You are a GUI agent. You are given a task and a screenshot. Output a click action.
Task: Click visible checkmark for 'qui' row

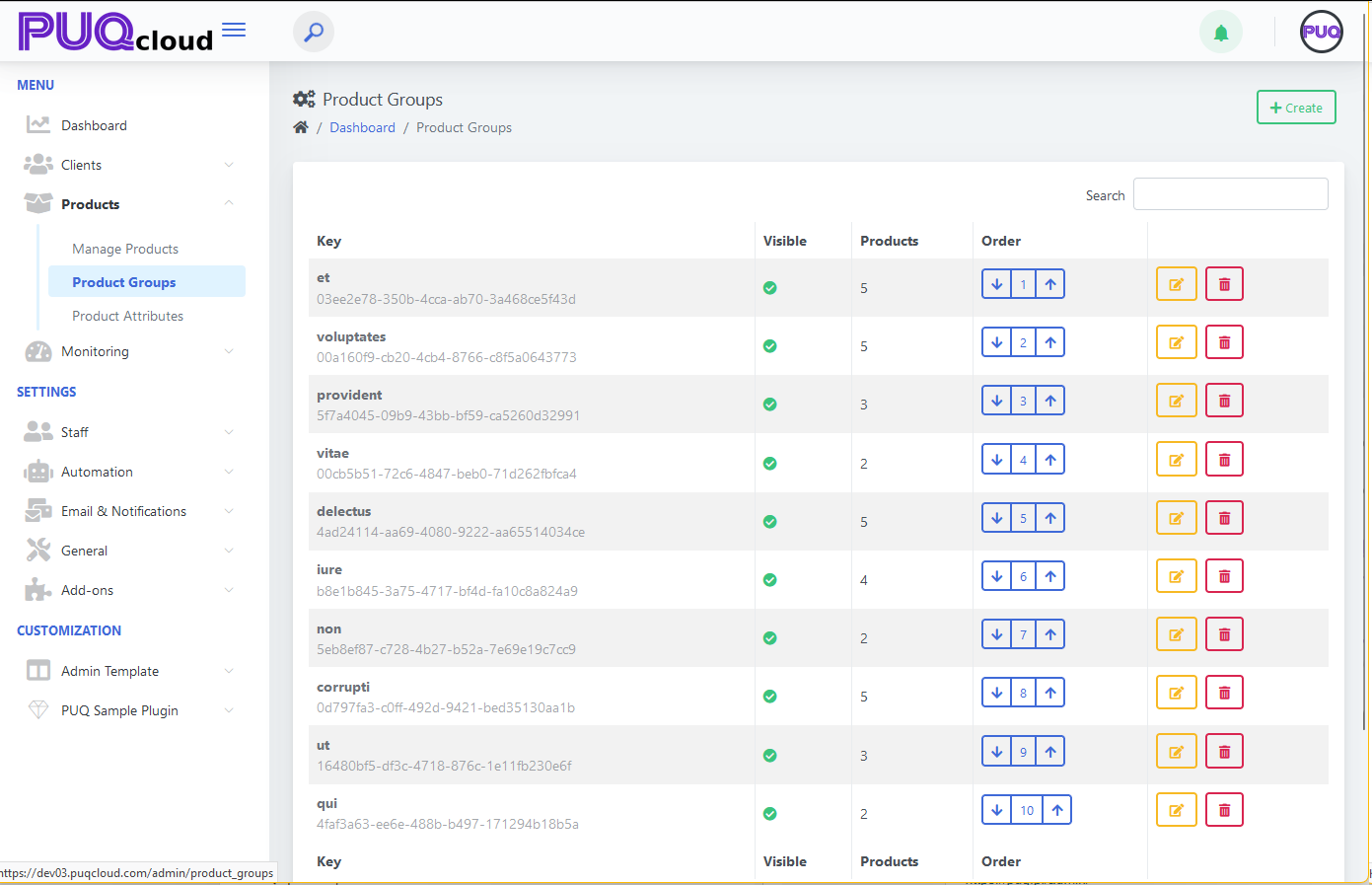[769, 814]
